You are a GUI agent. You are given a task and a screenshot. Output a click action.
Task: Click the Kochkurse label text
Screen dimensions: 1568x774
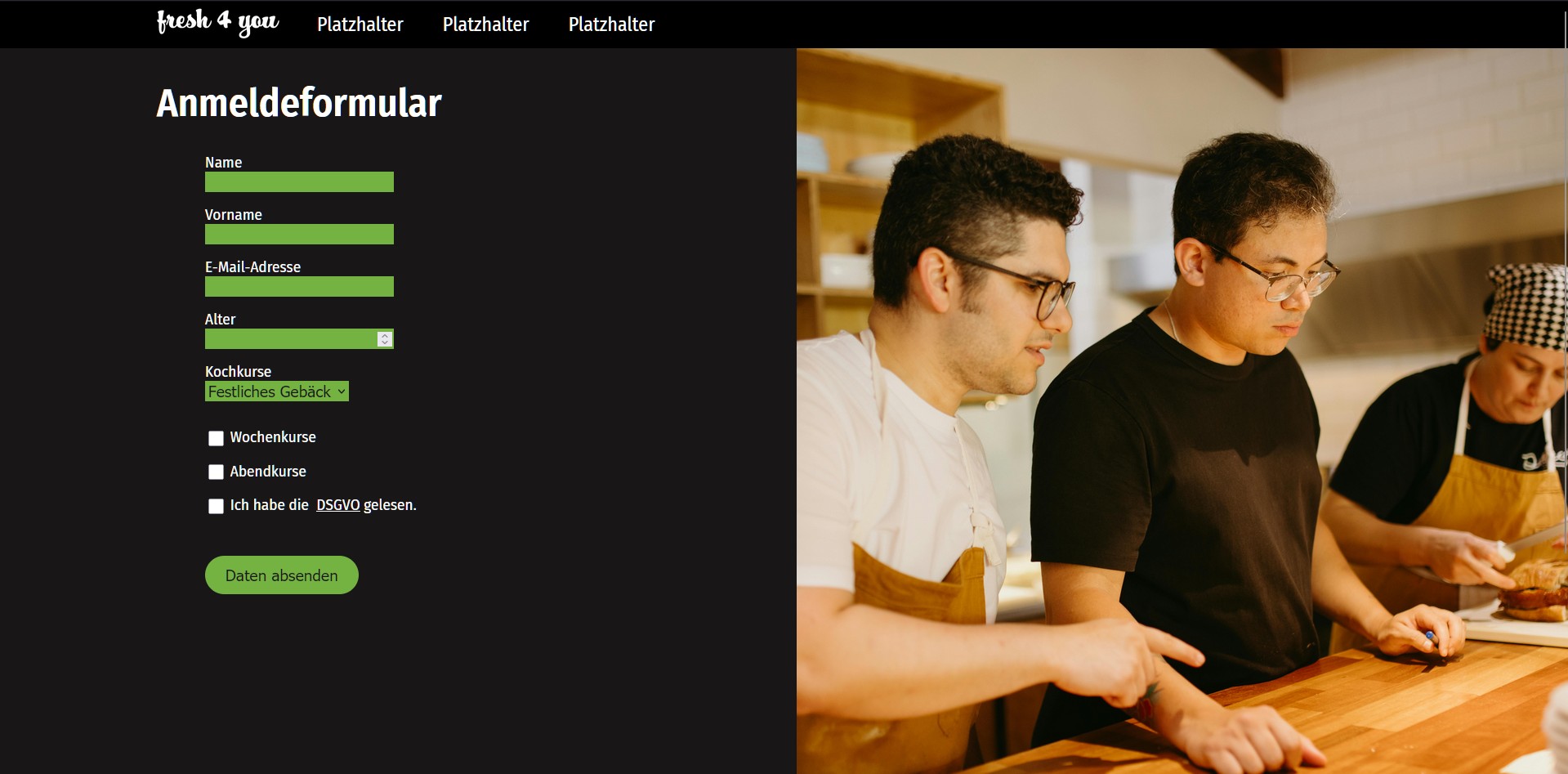click(238, 371)
